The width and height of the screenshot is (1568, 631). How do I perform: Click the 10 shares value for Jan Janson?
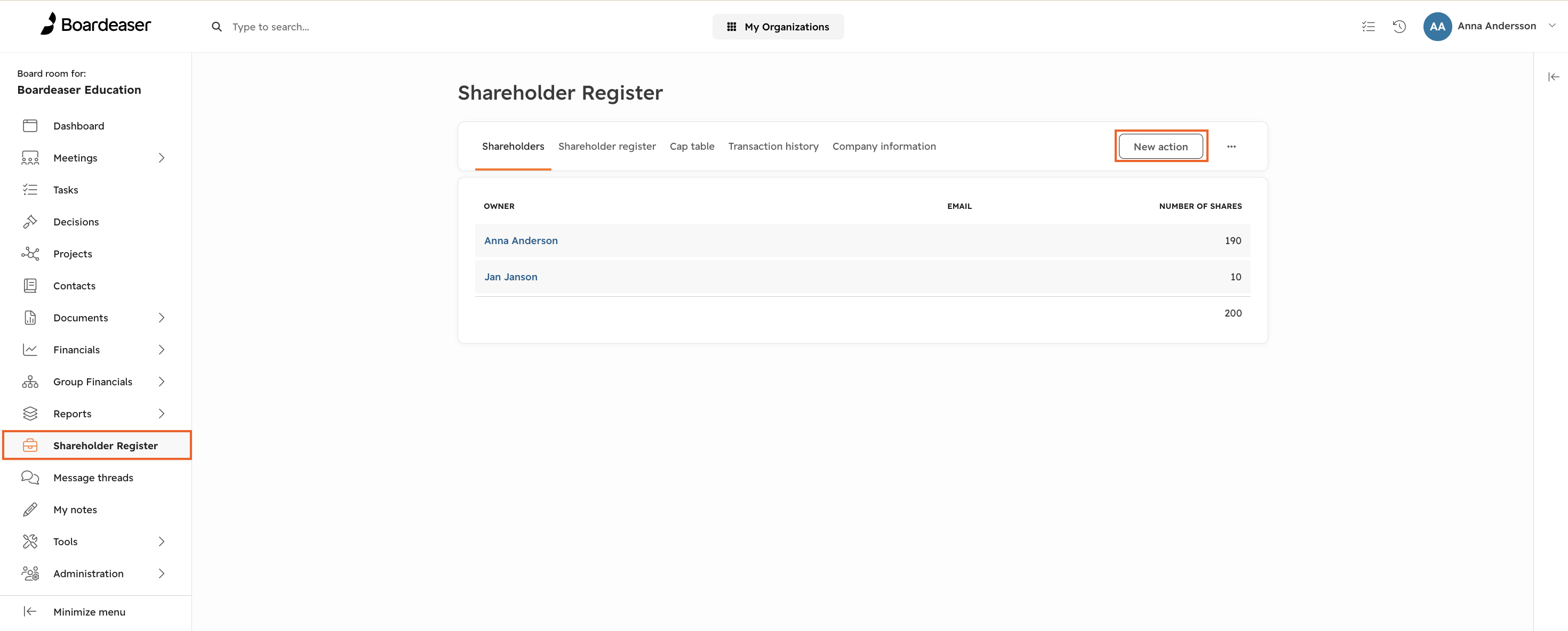coord(1236,277)
